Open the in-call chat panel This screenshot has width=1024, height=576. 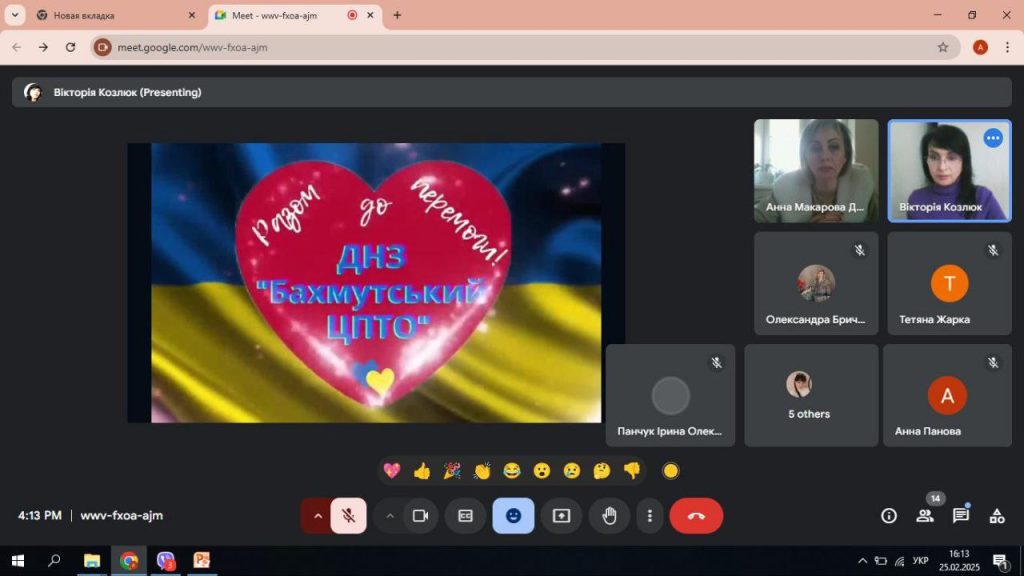961,516
